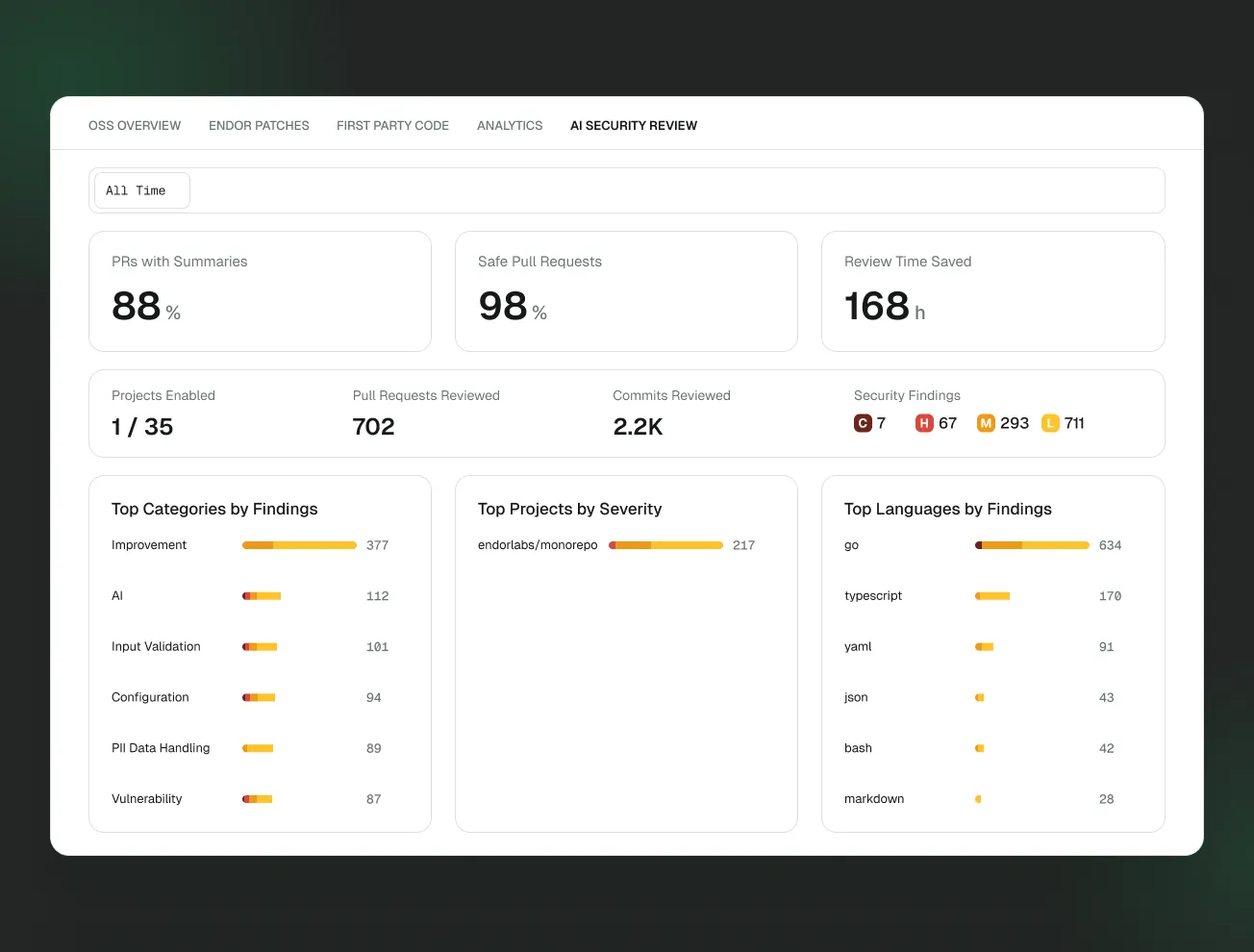Click the Critical severity C badge
The image size is (1254, 952).
pyautogui.click(x=863, y=423)
